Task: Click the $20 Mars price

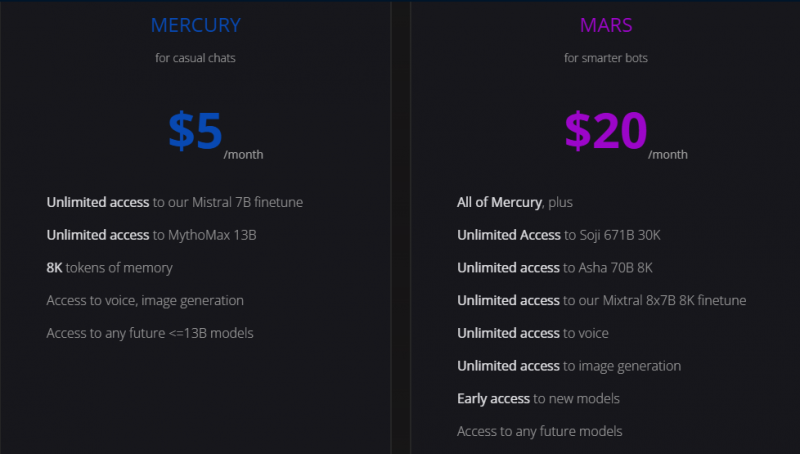Action: click(x=606, y=131)
